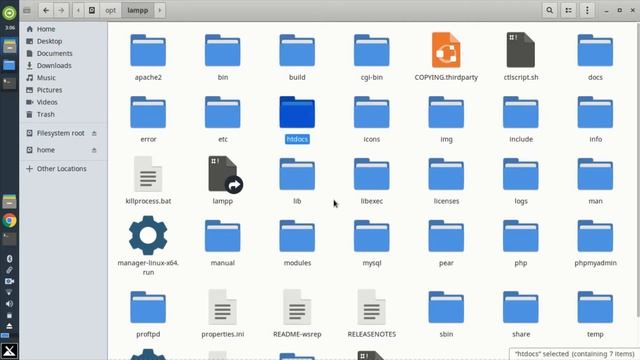Eject the Filesystem root volume

coord(94,133)
